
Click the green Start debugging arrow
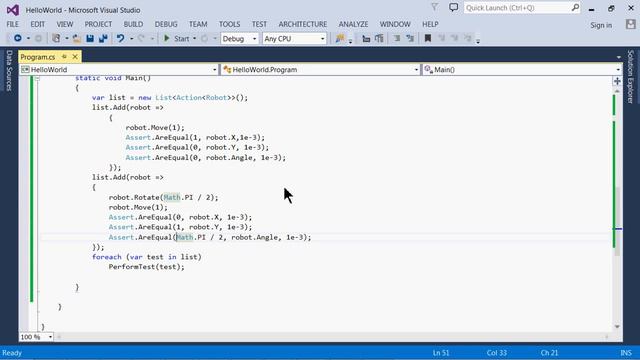(x=167, y=38)
